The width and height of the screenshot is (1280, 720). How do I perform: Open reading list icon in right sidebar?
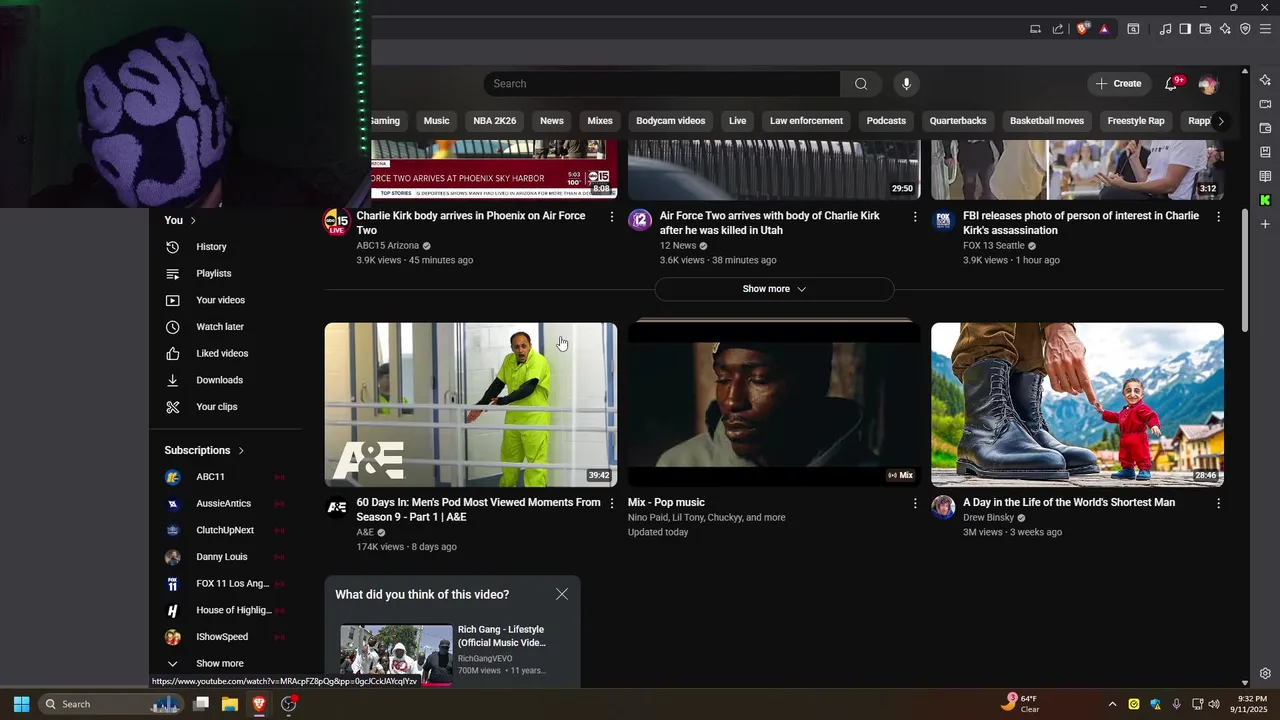pyautogui.click(x=1265, y=176)
